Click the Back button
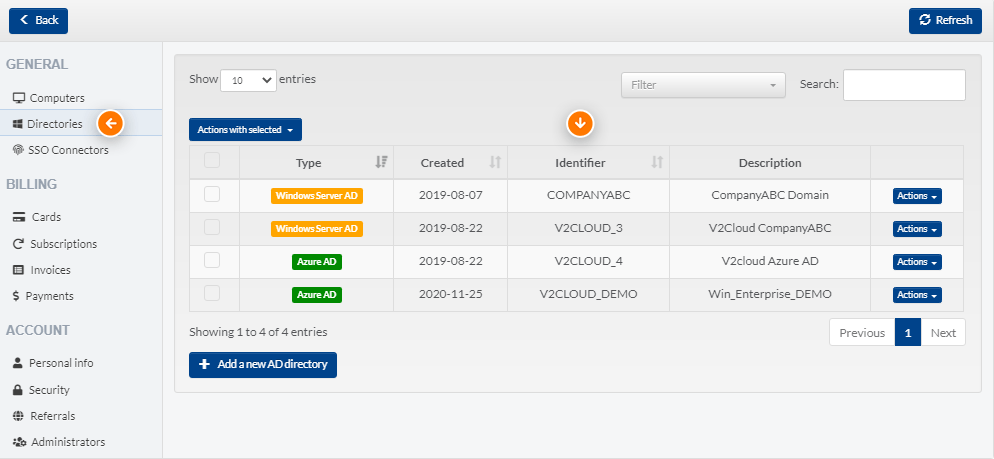Screen dimensions: 994x459 click(x=38, y=20)
